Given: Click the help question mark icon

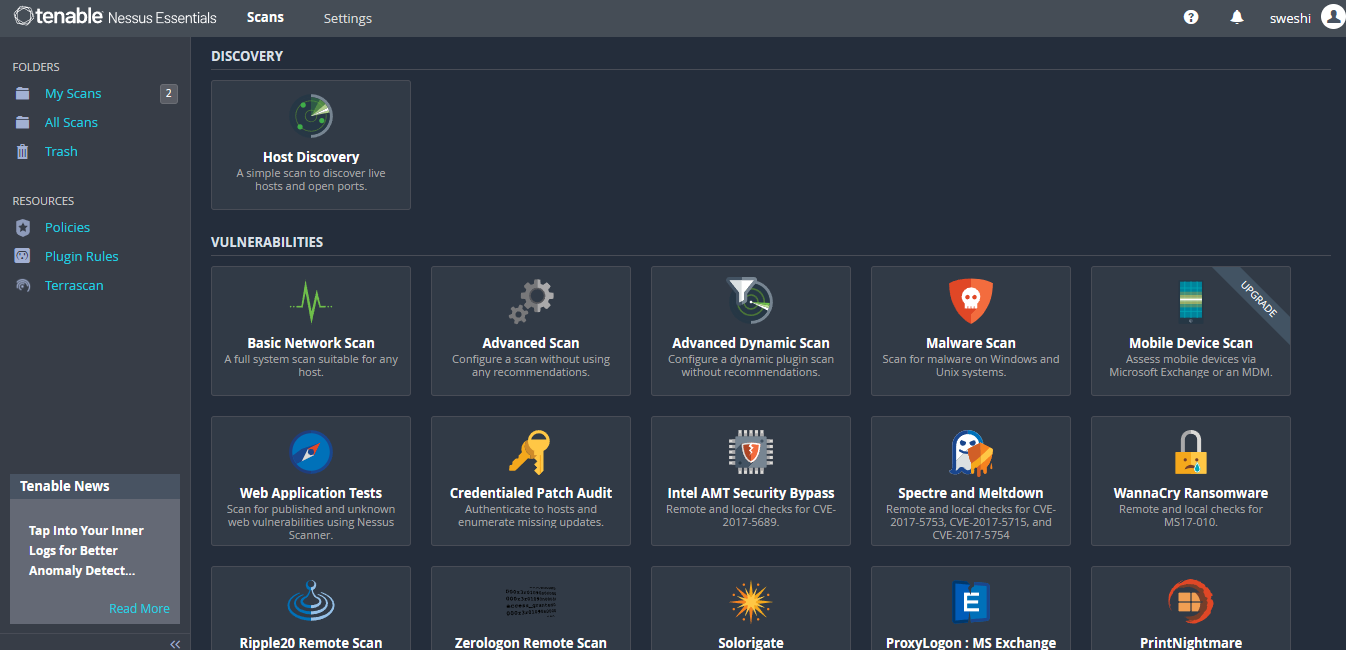Looking at the screenshot, I should [x=1191, y=17].
